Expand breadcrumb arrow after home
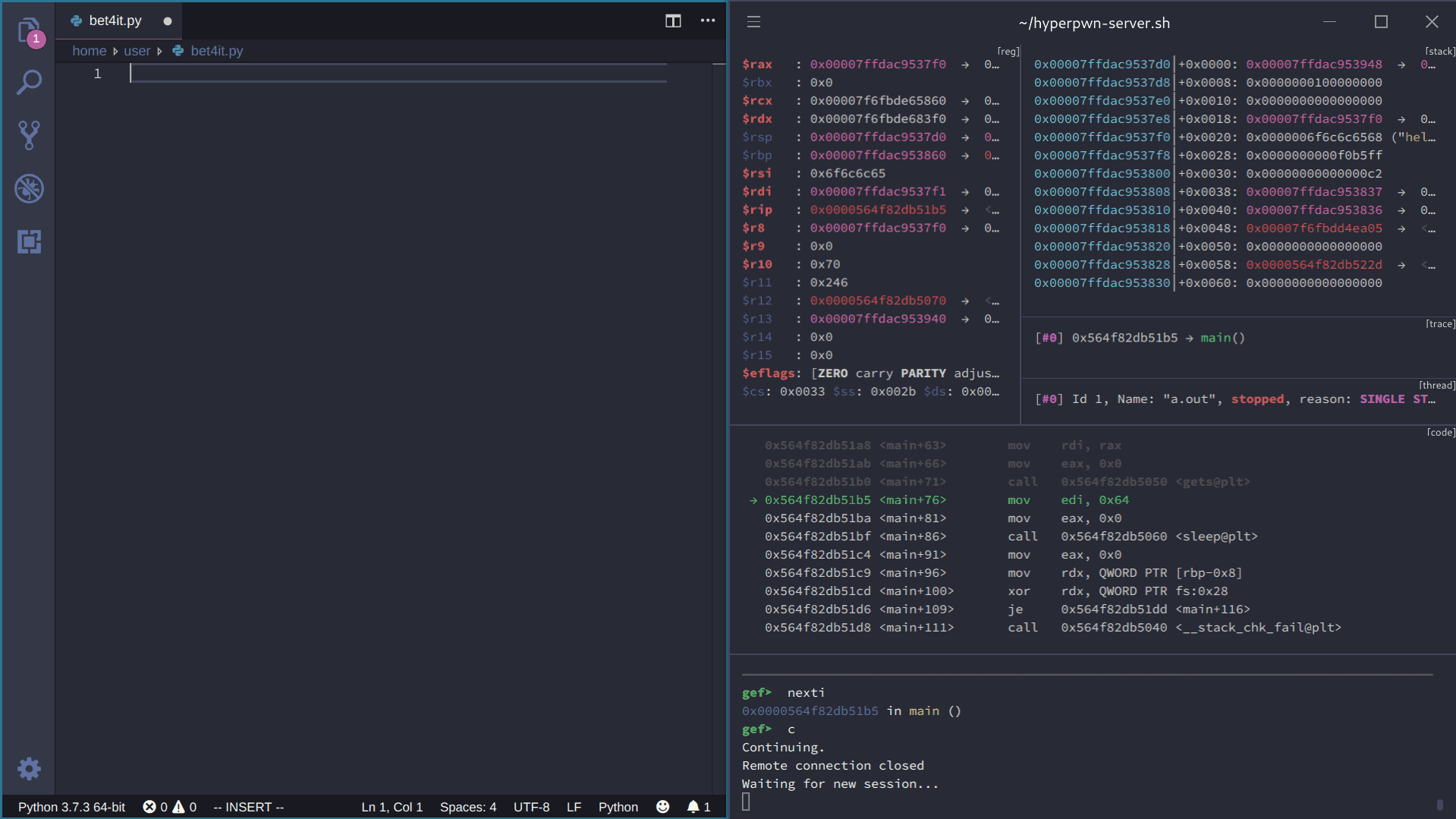 coord(115,51)
